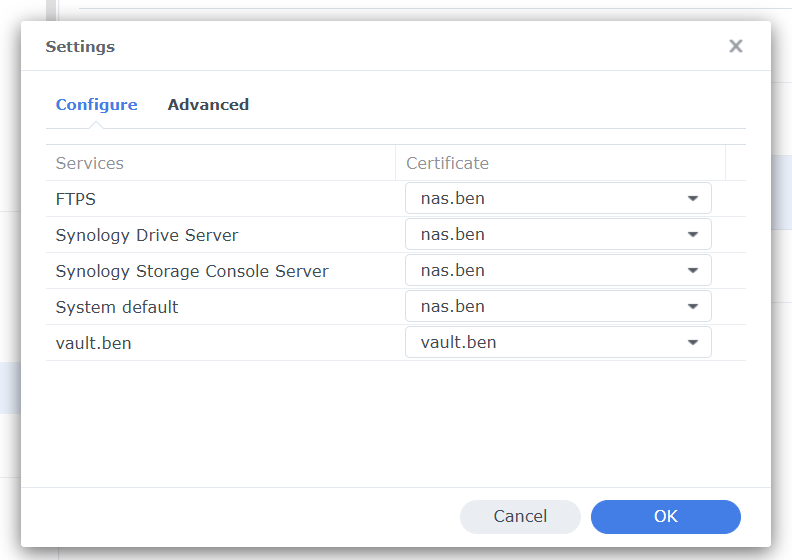Close the Settings dialog with the X

click(736, 46)
